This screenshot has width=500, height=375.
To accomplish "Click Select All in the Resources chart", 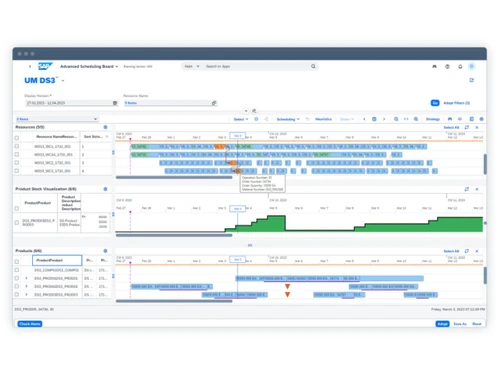I will click(x=451, y=127).
